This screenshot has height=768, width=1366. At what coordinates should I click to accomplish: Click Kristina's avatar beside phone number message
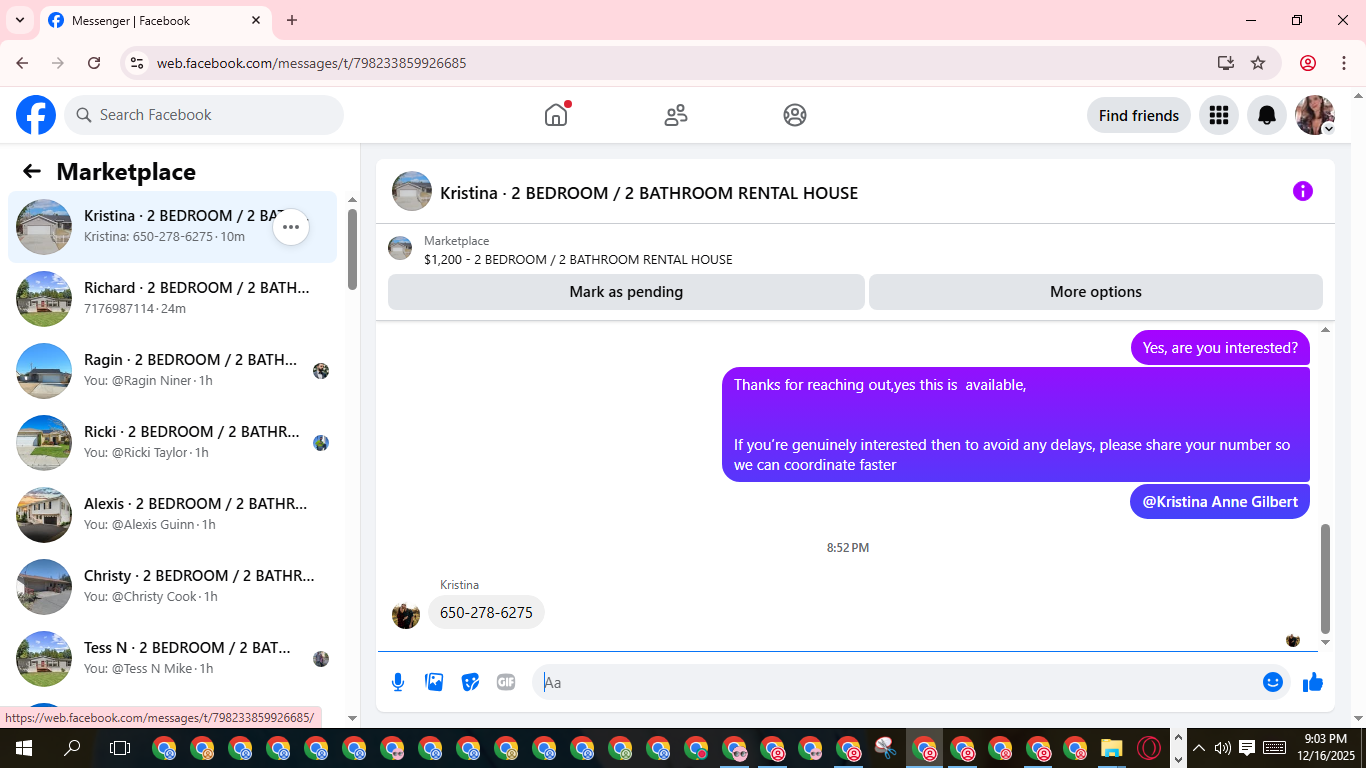406,614
